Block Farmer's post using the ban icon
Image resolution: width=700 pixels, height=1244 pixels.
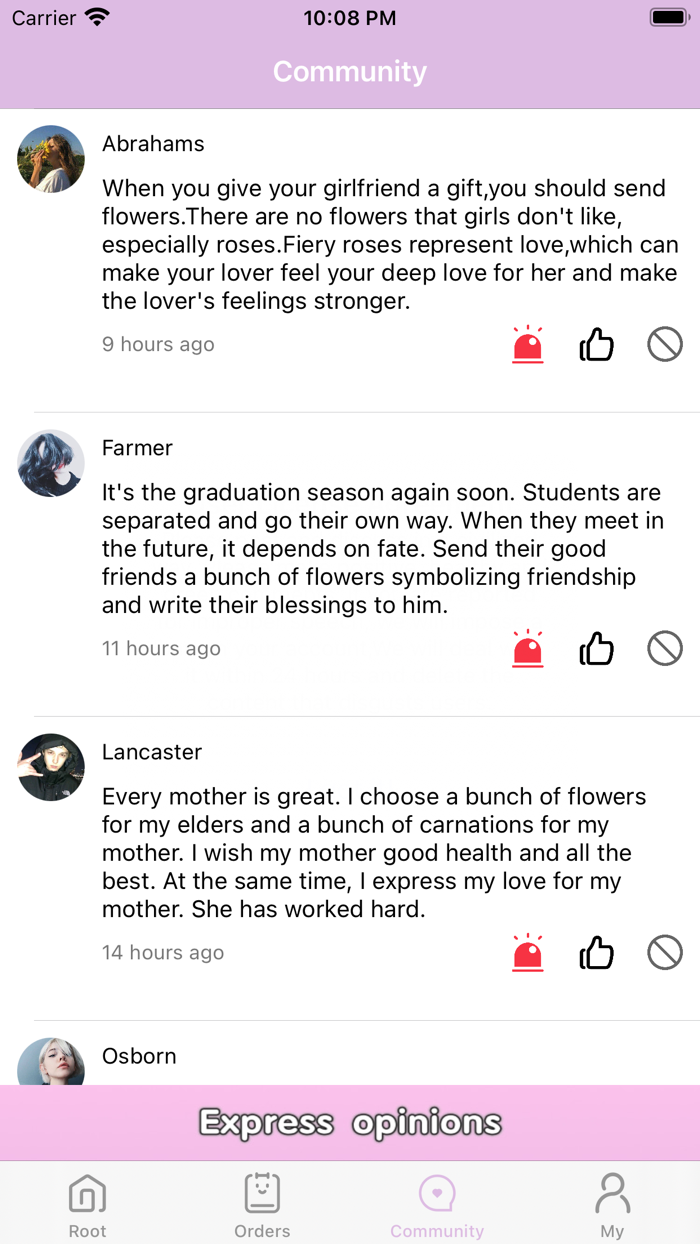coord(665,649)
